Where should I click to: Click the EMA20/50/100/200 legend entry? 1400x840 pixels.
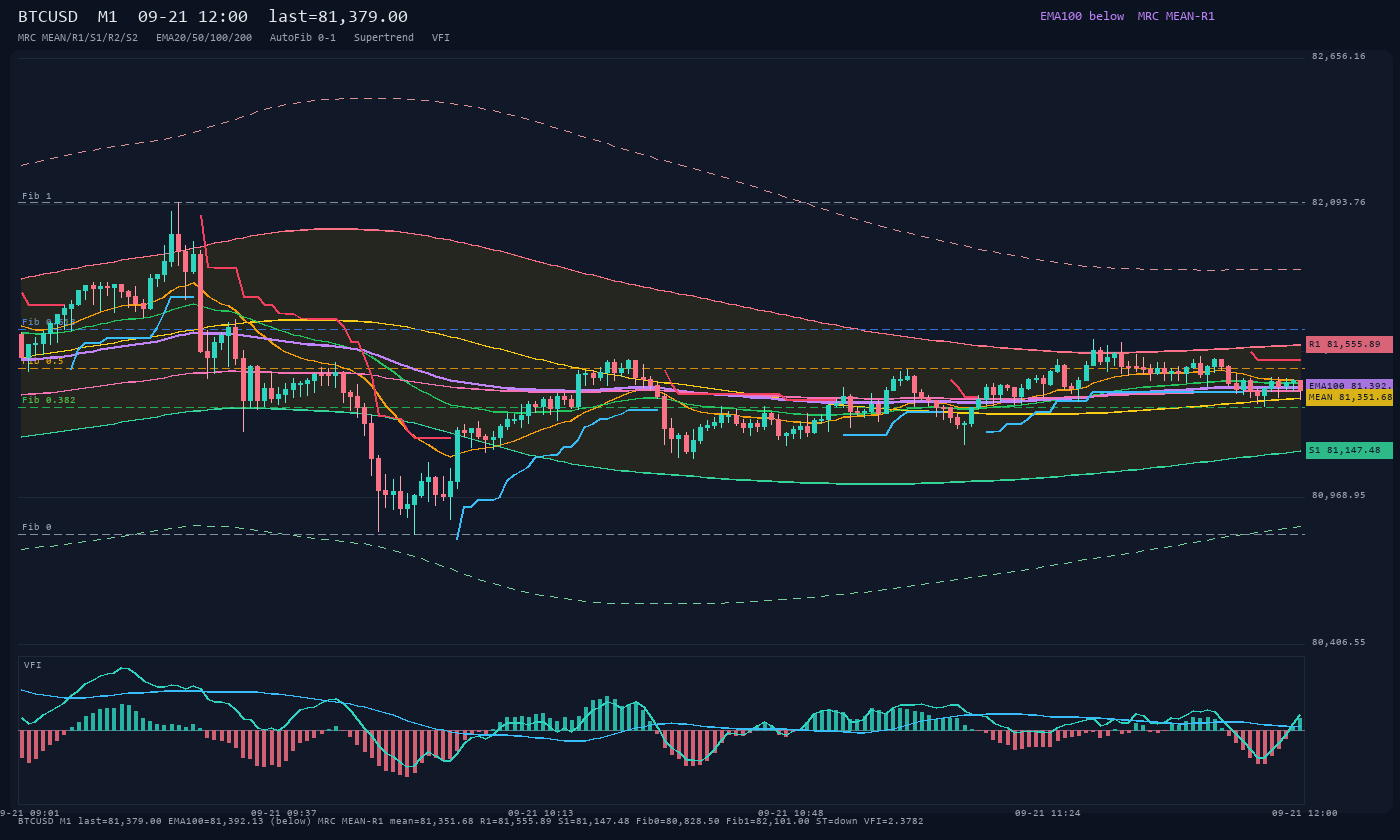(204, 37)
